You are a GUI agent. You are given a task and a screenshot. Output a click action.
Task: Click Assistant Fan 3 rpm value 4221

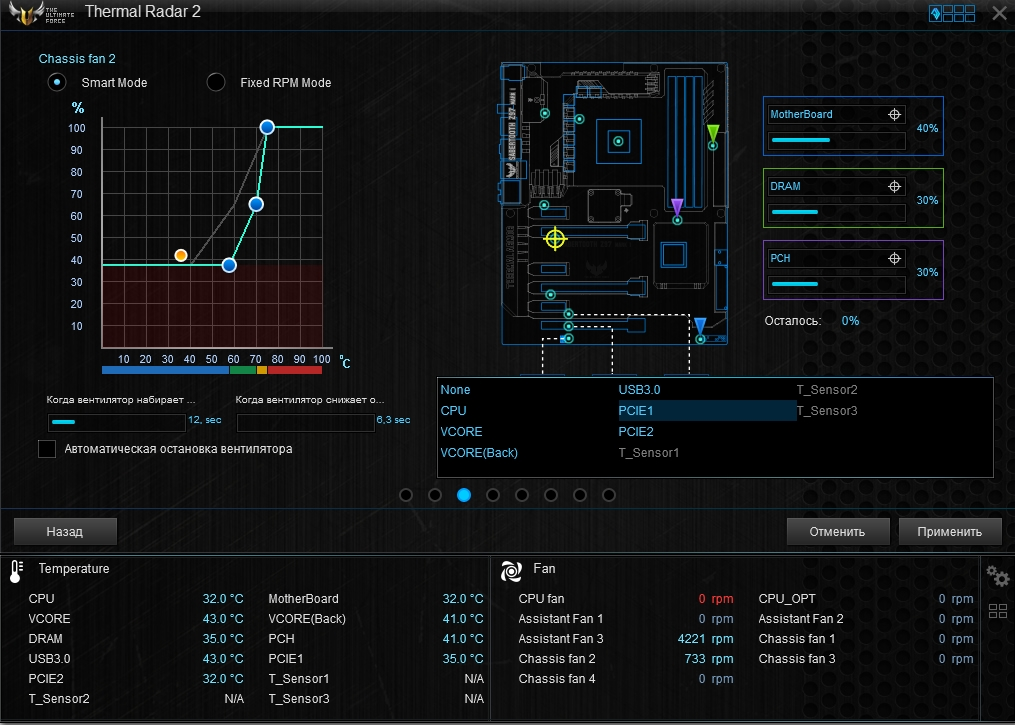(691, 639)
